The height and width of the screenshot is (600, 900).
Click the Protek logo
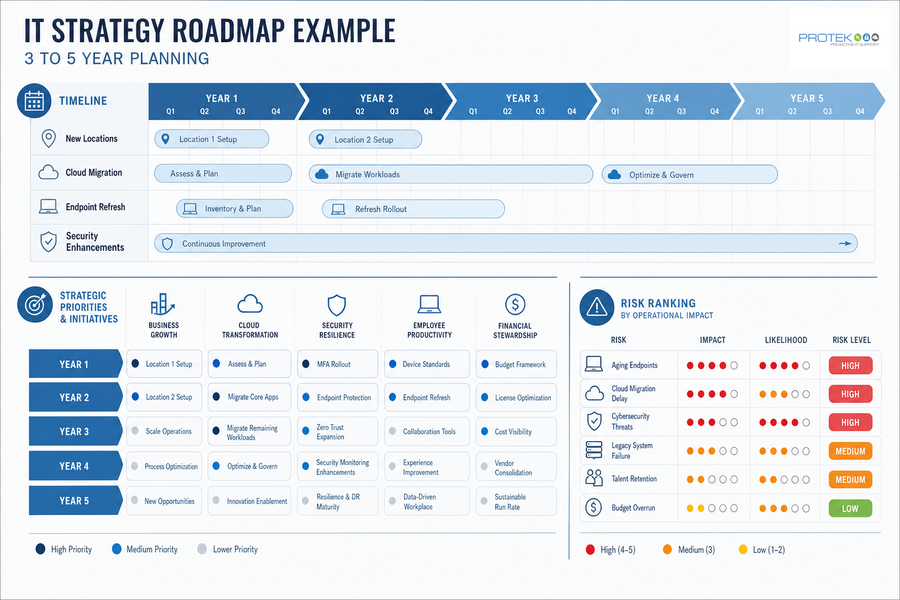[x=839, y=38]
